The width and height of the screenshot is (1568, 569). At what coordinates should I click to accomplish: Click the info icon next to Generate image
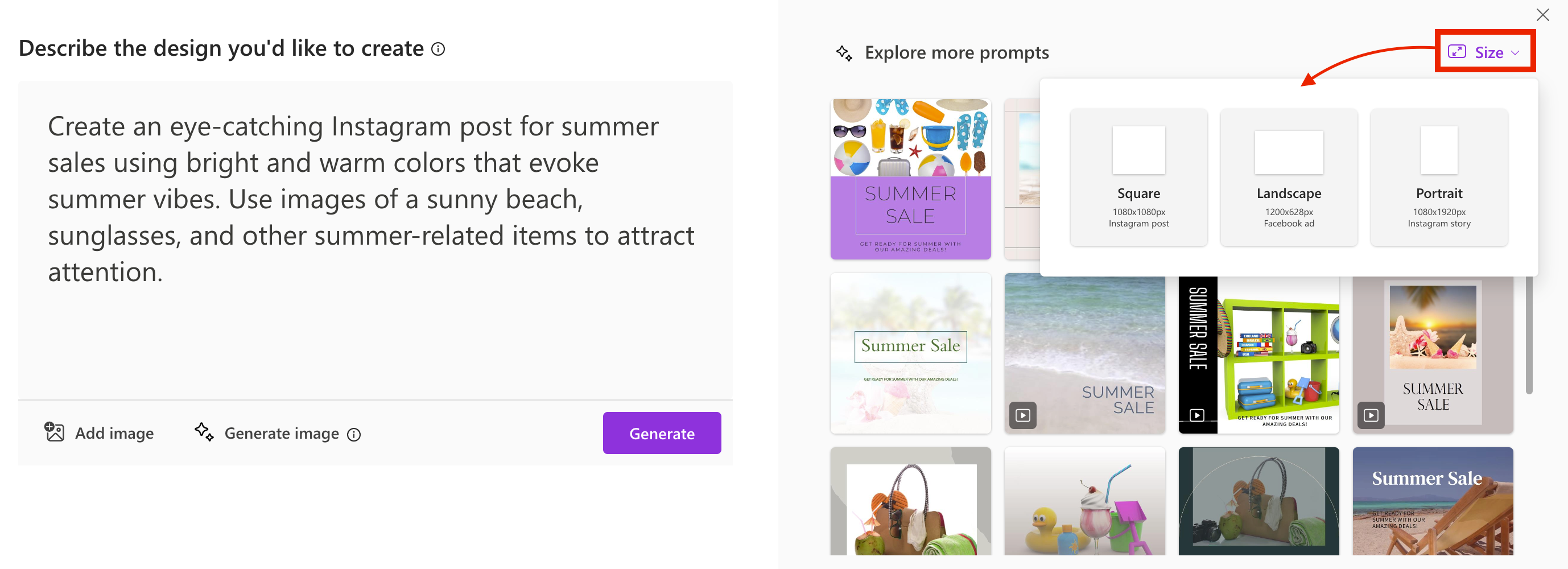coord(355,435)
